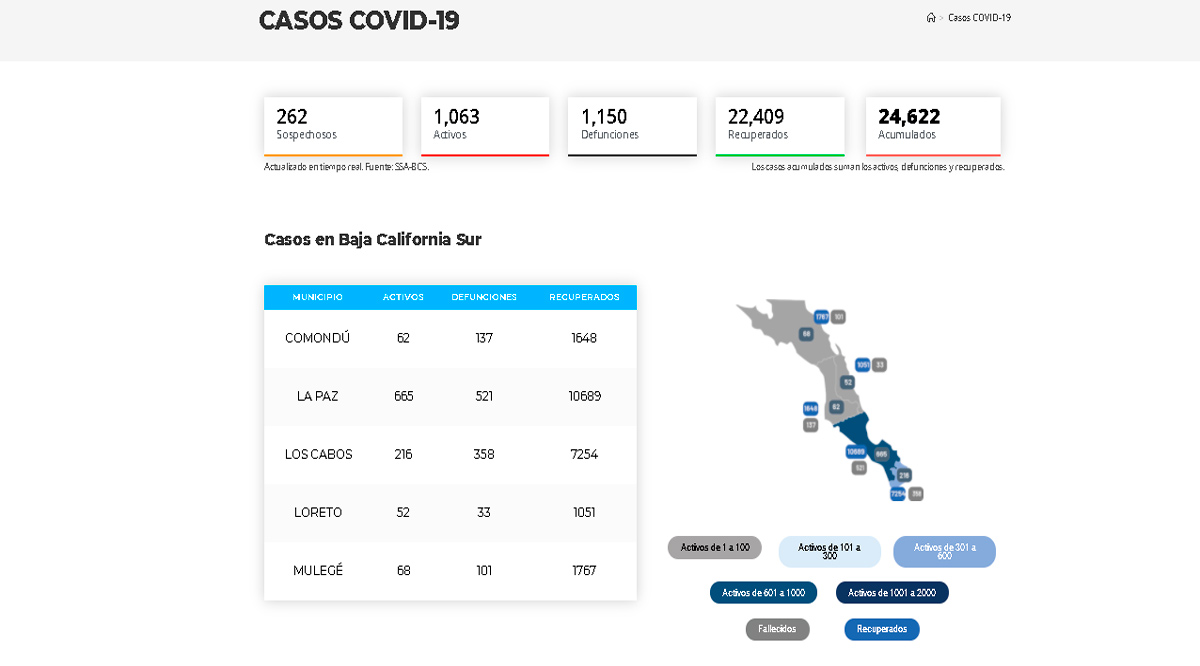Open the Casos COVID-19 breadcrumb link
This screenshot has height=666, width=1200.
(980, 17)
